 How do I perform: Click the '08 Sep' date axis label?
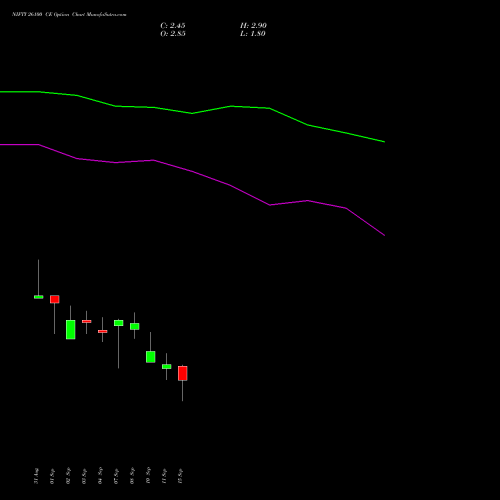click(x=132, y=476)
